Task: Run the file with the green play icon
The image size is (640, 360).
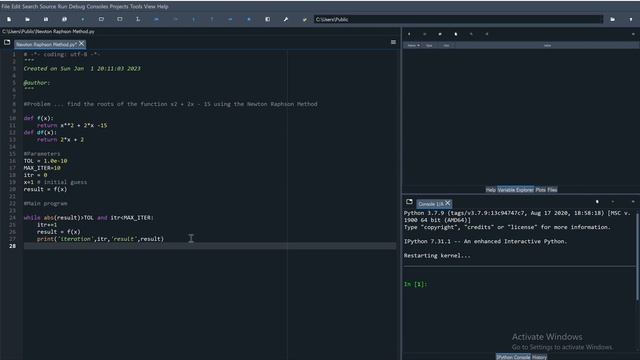Action: [x=83, y=19]
